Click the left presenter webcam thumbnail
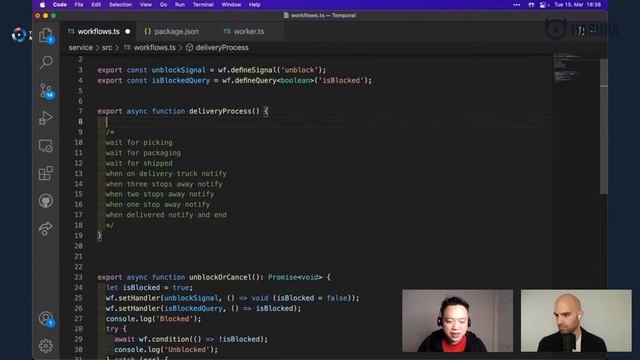Screen dimensions: 640x360 [x=458, y=321]
